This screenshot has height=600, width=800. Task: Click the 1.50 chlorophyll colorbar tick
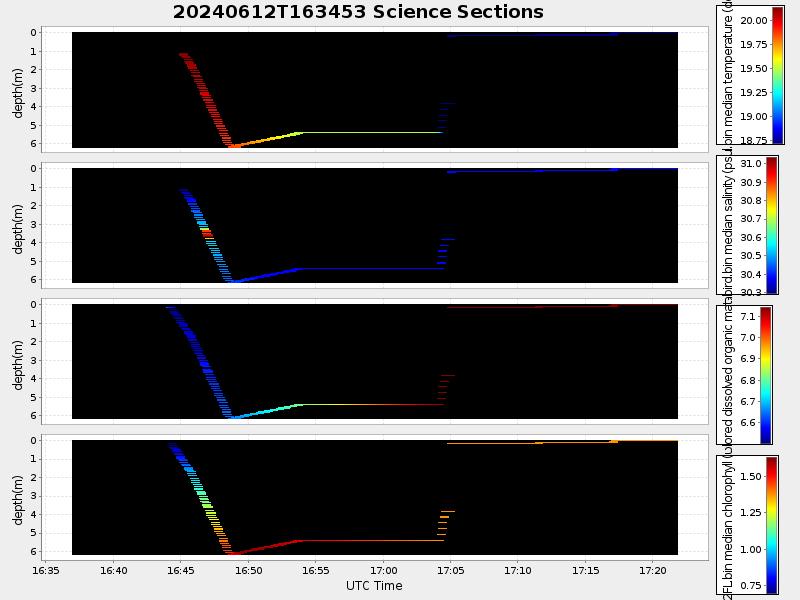pyautogui.click(x=751, y=477)
